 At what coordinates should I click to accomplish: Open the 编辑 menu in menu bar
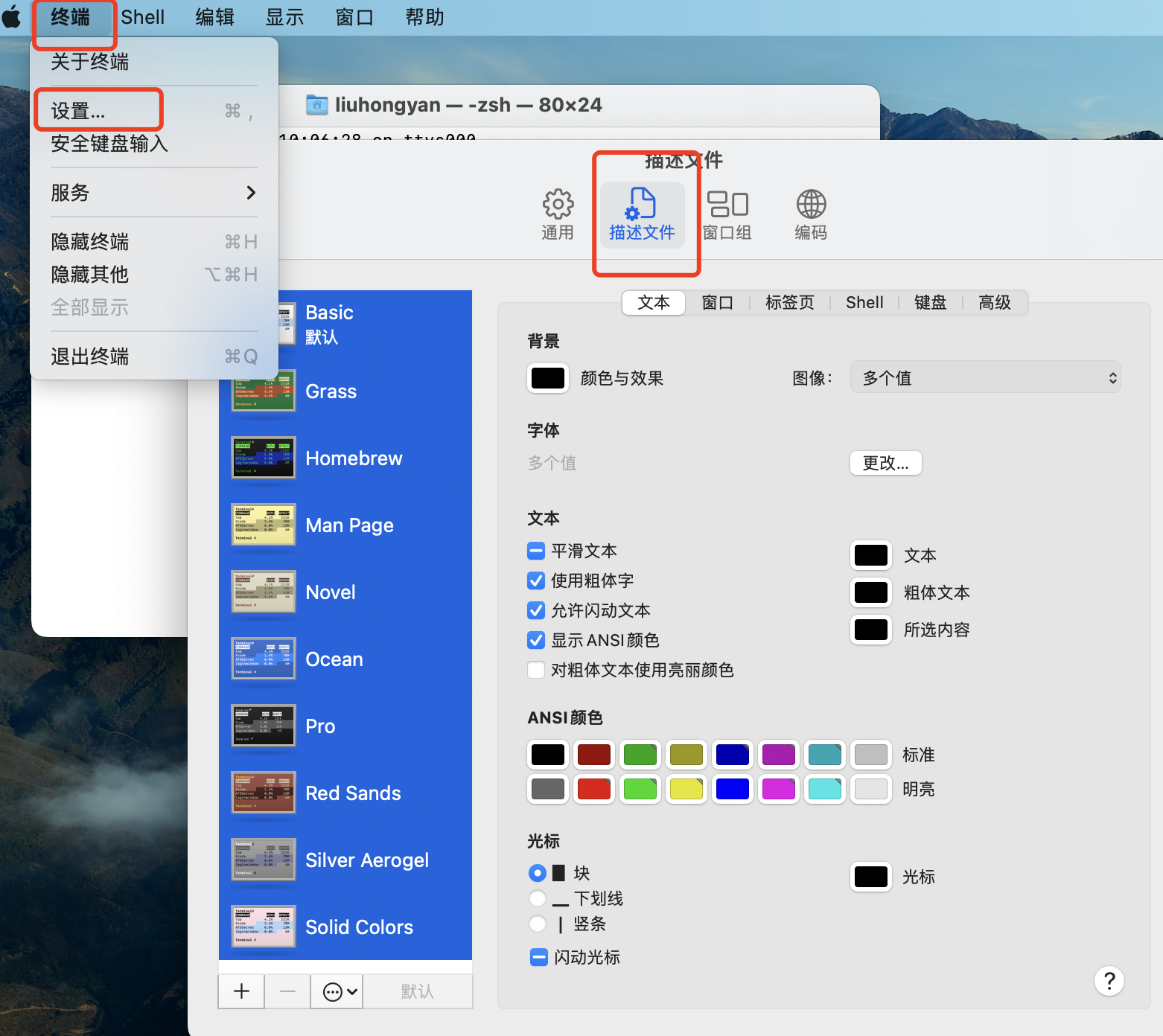215,17
